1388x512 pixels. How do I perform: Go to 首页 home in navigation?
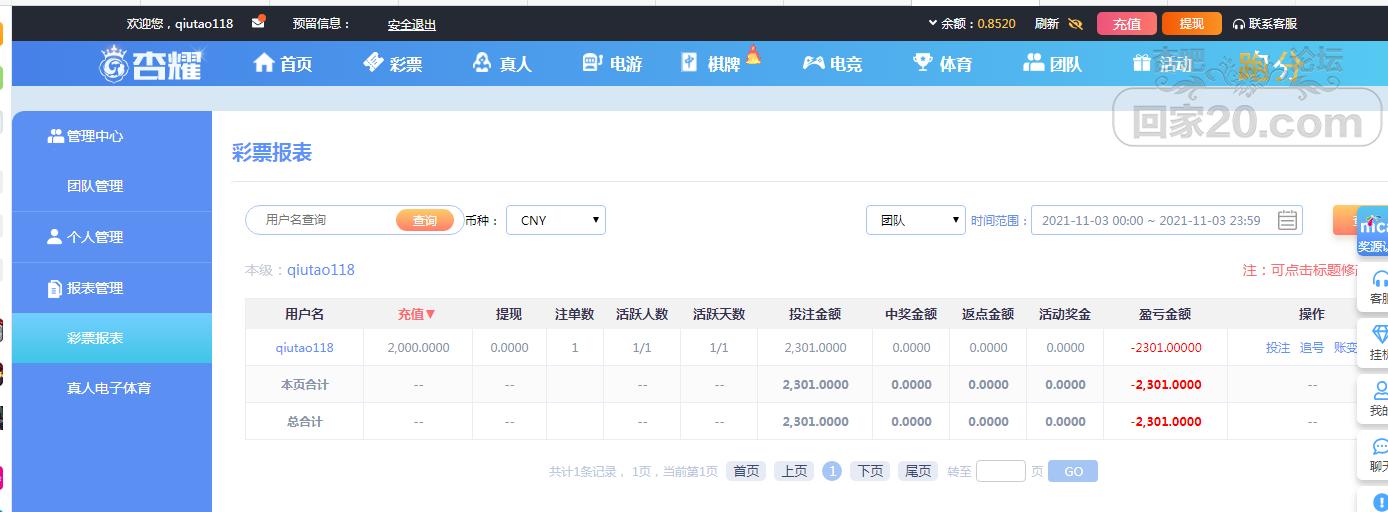[x=283, y=63]
